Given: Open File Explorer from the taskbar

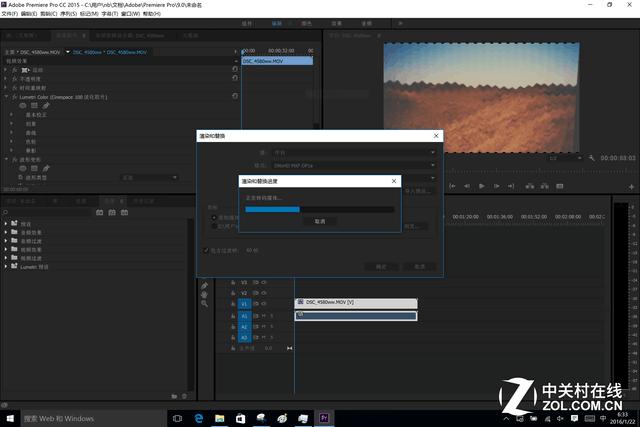Looking at the screenshot, I should 220,418.
